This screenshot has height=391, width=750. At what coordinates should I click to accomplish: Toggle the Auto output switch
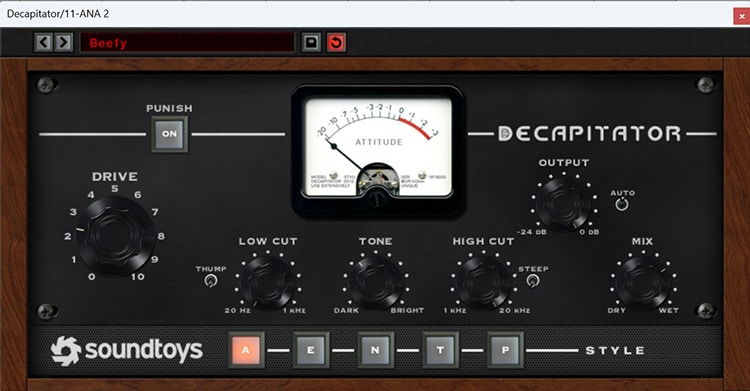[622, 204]
